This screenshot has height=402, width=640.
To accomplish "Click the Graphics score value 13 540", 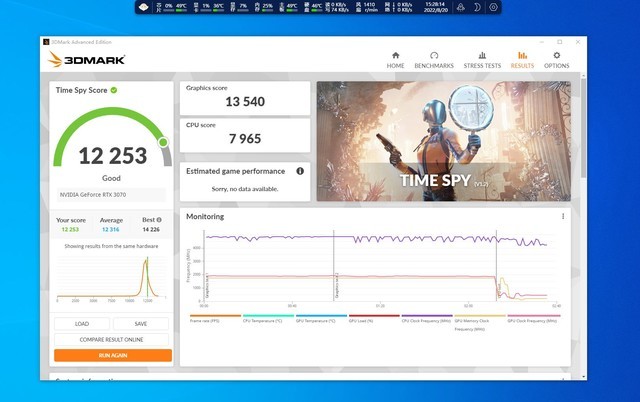I will [x=245, y=102].
